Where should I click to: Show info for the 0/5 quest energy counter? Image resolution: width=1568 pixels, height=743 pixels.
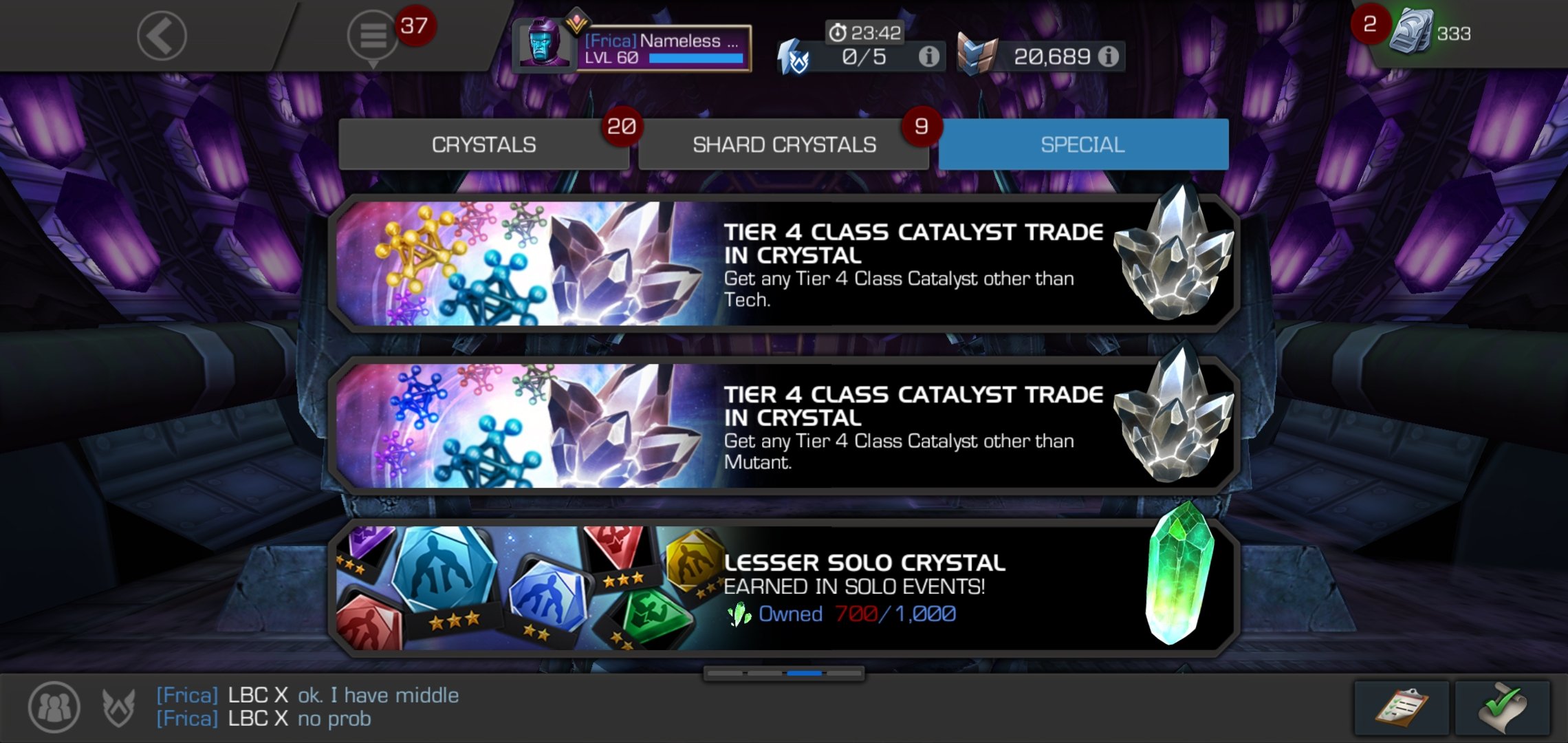(x=929, y=56)
